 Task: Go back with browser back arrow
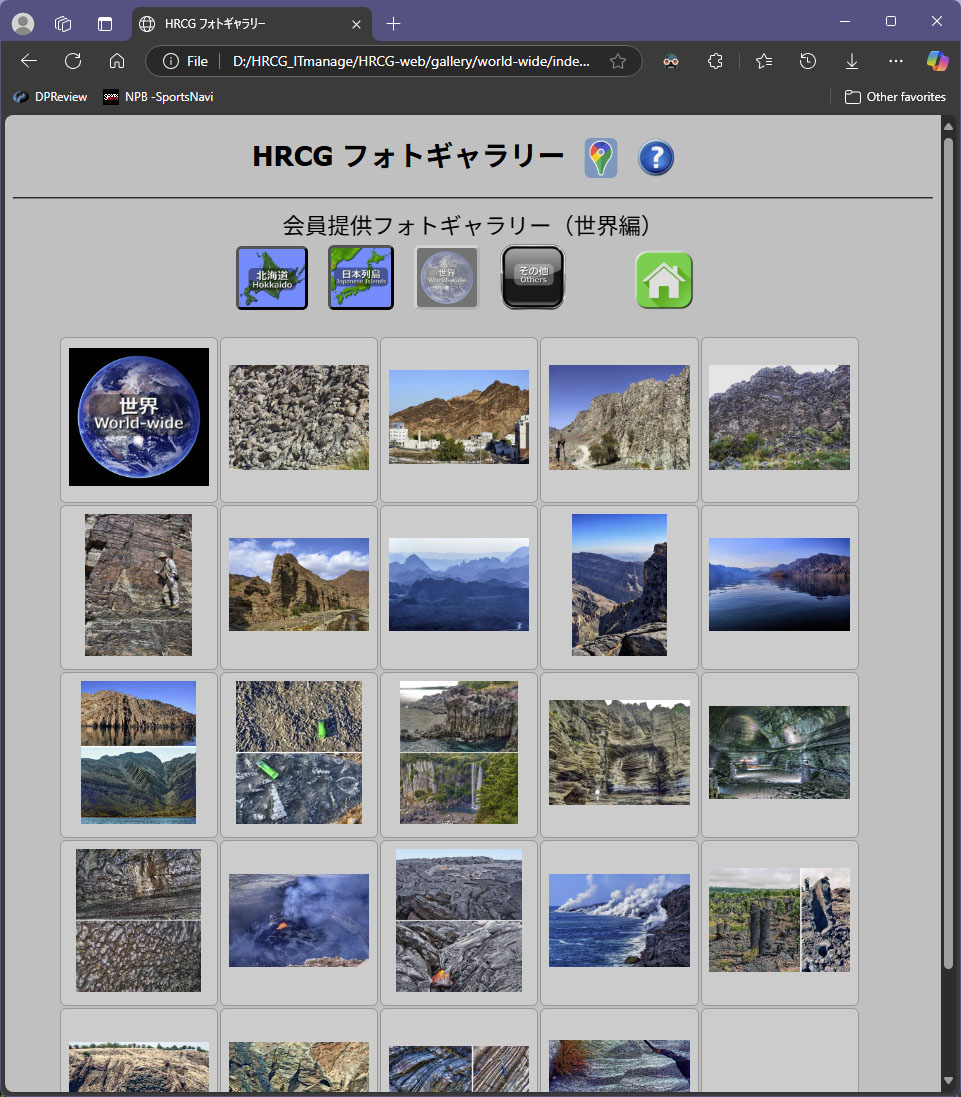[x=29, y=61]
